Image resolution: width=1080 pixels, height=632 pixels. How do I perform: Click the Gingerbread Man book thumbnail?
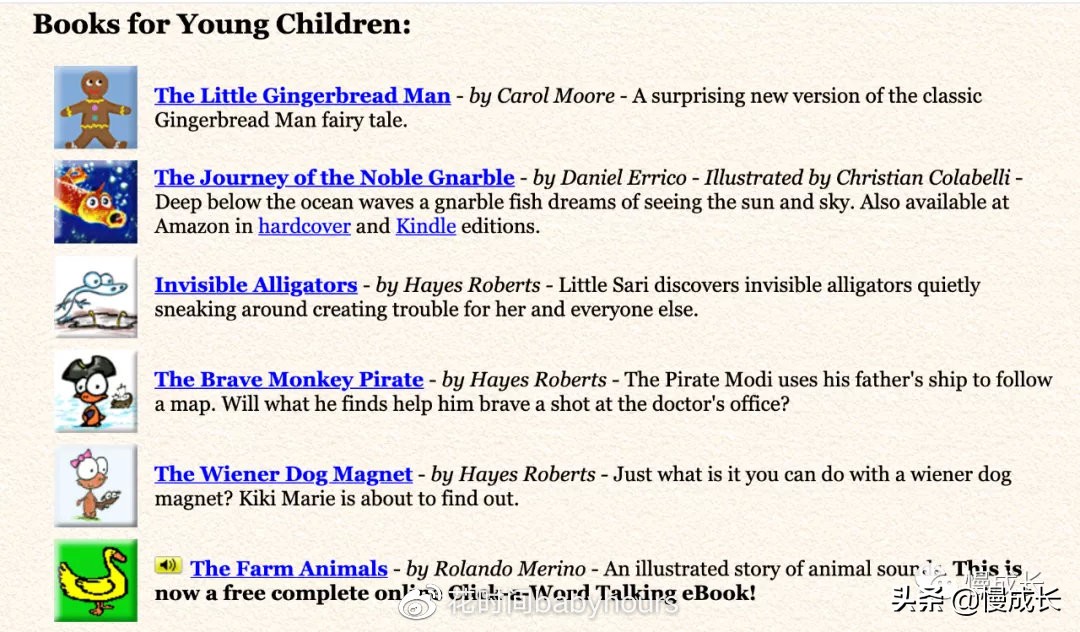pos(96,108)
